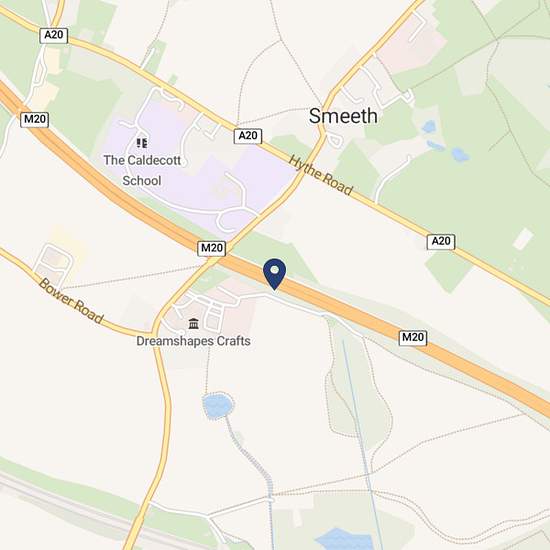The height and width of the screenshot is (550, 550).
Task: Click the Dreamshapes Crafts museum icon
Action: pos(193,323)
